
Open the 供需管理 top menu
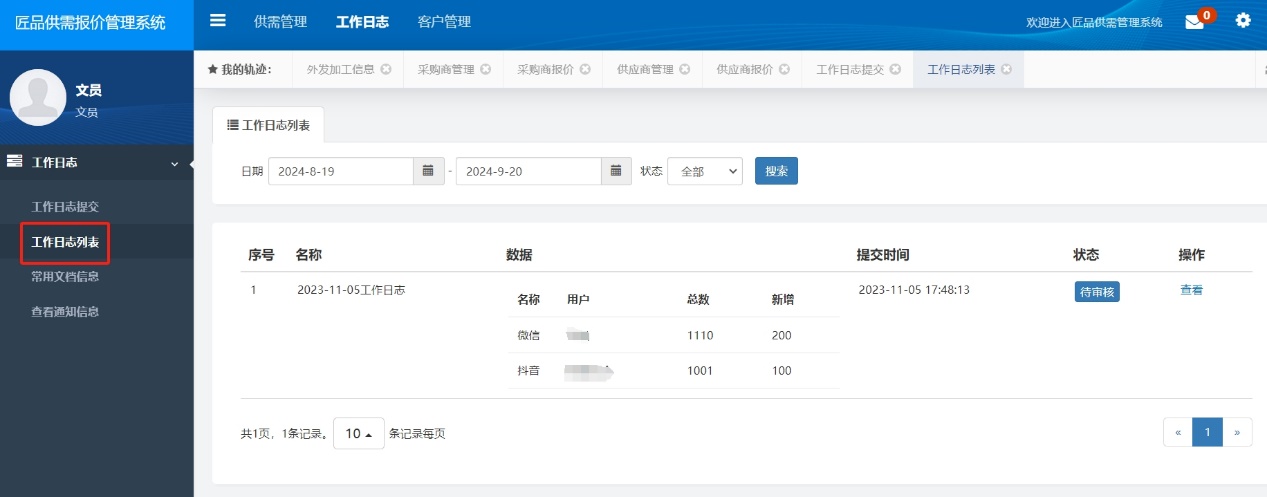click(280, 21)
